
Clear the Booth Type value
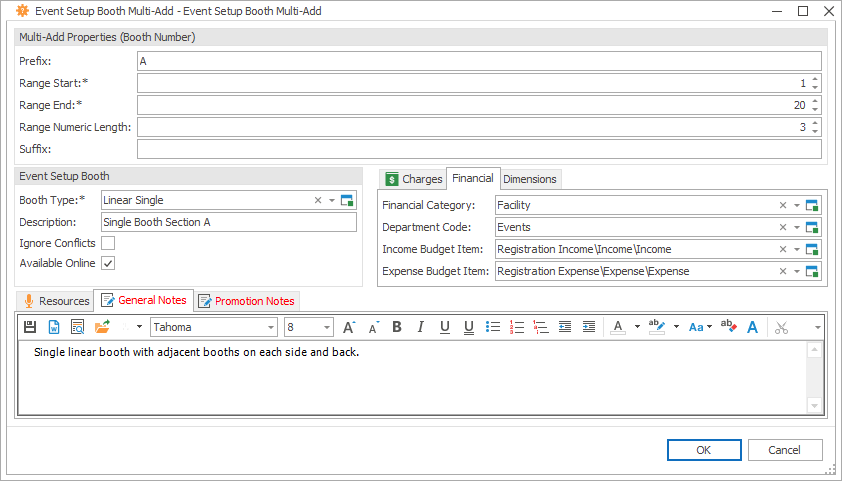[x=318, y=200]
